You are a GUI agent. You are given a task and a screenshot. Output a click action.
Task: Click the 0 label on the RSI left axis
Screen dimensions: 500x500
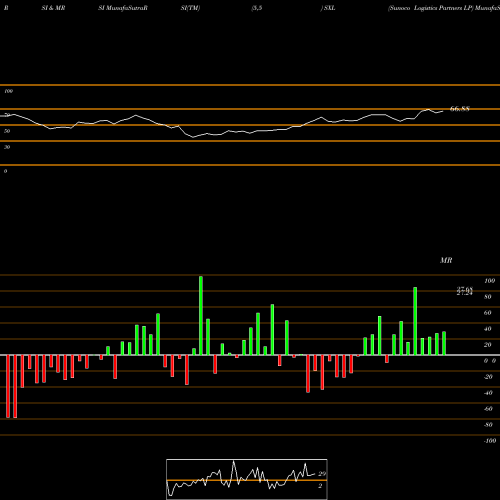pyautogui.click(x=5, y=171)
